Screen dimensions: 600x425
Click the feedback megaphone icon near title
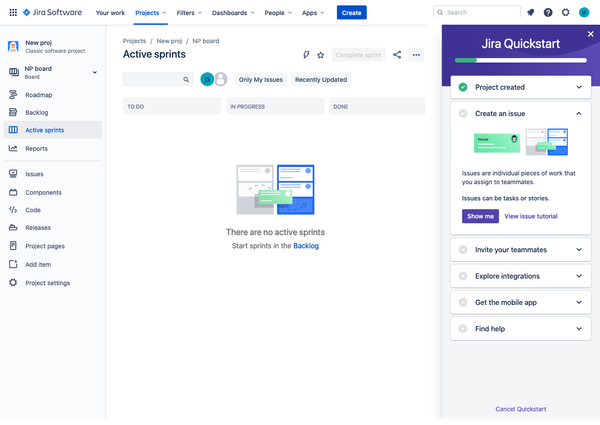(306, 55)
